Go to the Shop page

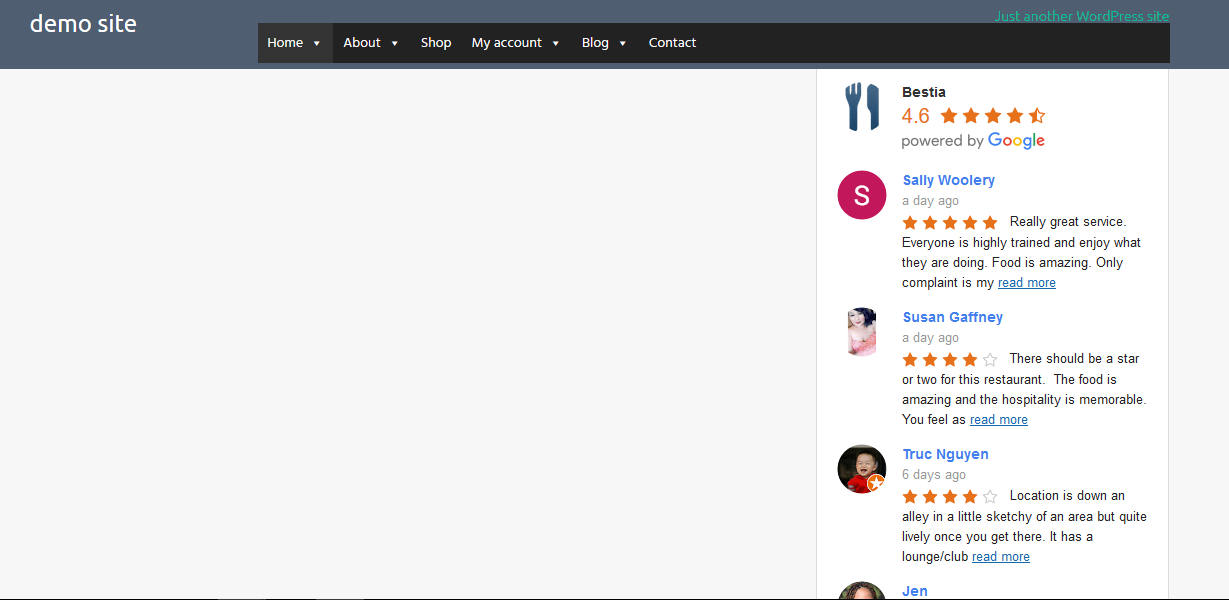[x=436, y=43]
